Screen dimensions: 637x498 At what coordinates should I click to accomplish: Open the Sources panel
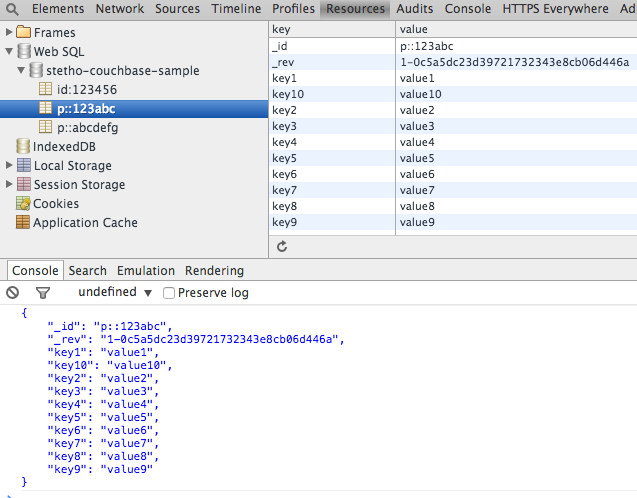(x=177, y=9)
